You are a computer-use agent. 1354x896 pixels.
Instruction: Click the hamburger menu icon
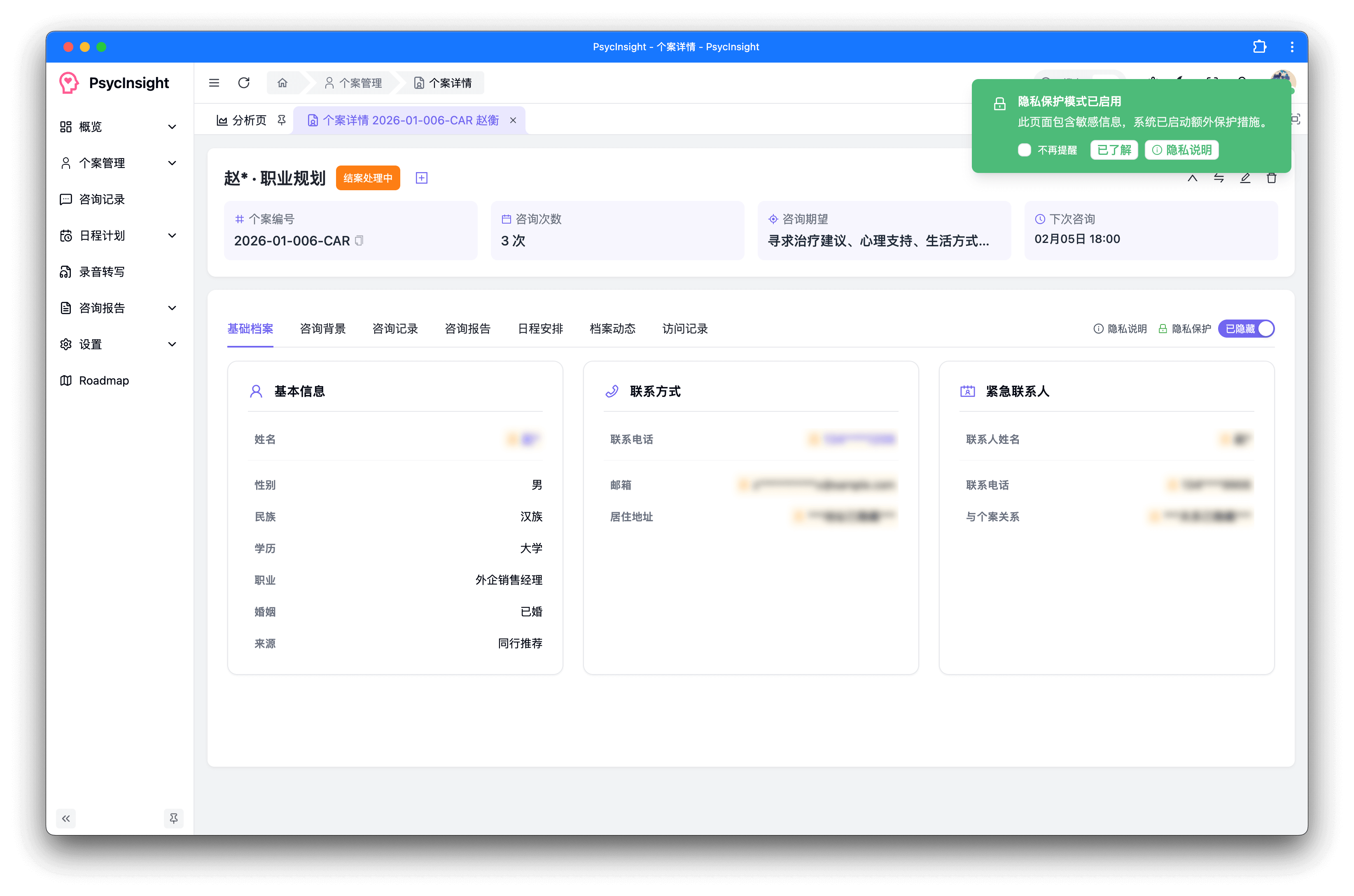tap(214, 83)
